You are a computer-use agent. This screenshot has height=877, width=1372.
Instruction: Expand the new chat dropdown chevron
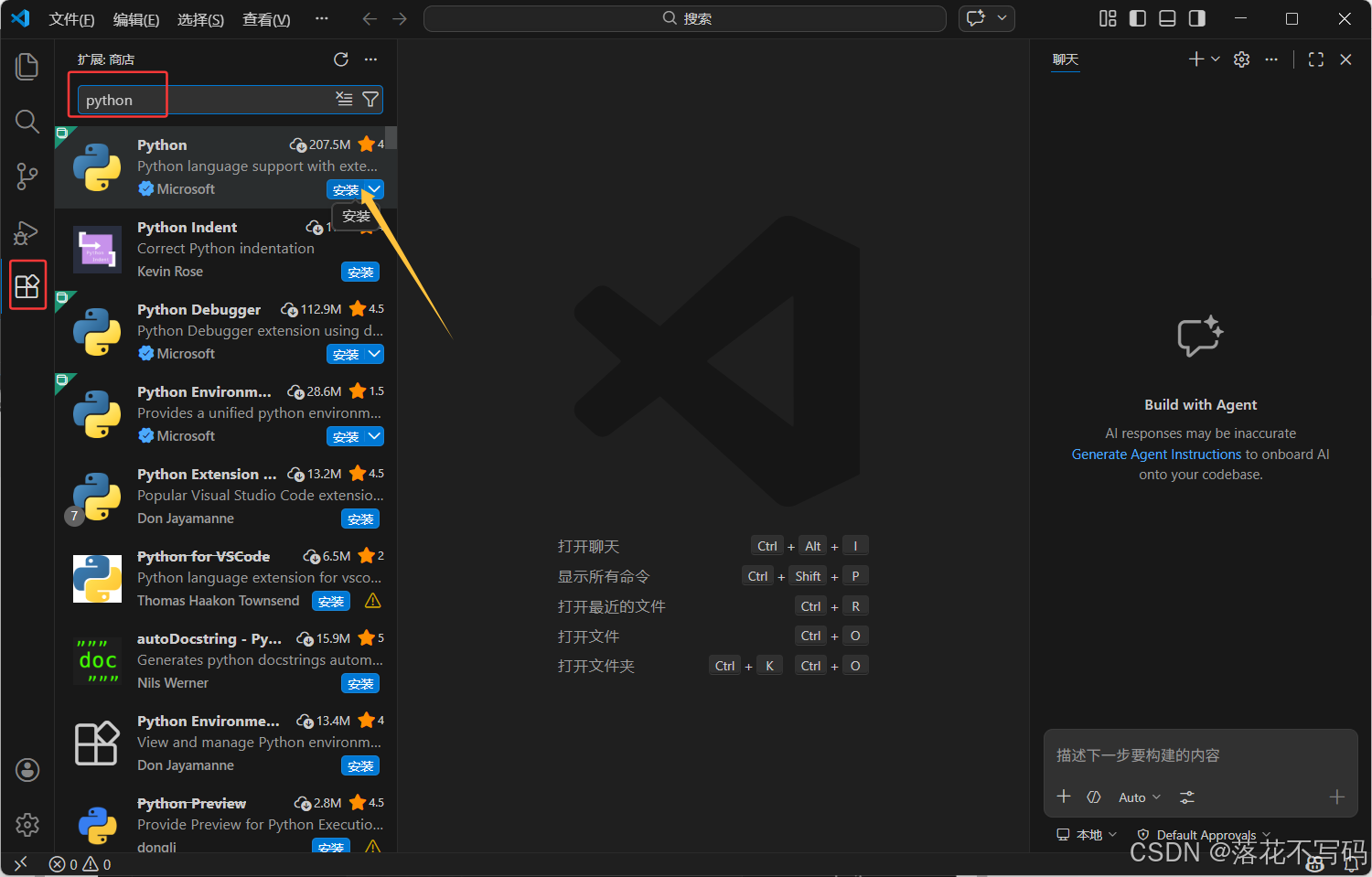click(x=1216, y=59)
